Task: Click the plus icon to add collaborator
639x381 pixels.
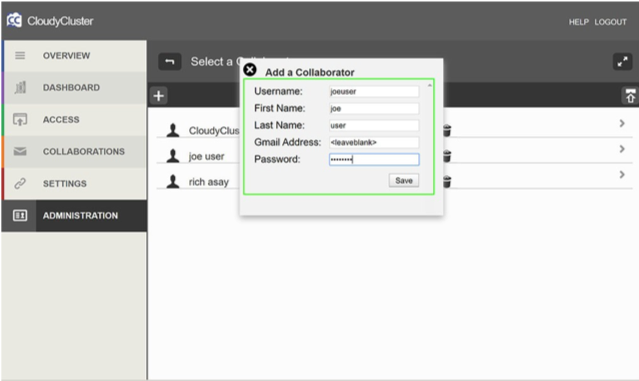Action: point(159,96)
